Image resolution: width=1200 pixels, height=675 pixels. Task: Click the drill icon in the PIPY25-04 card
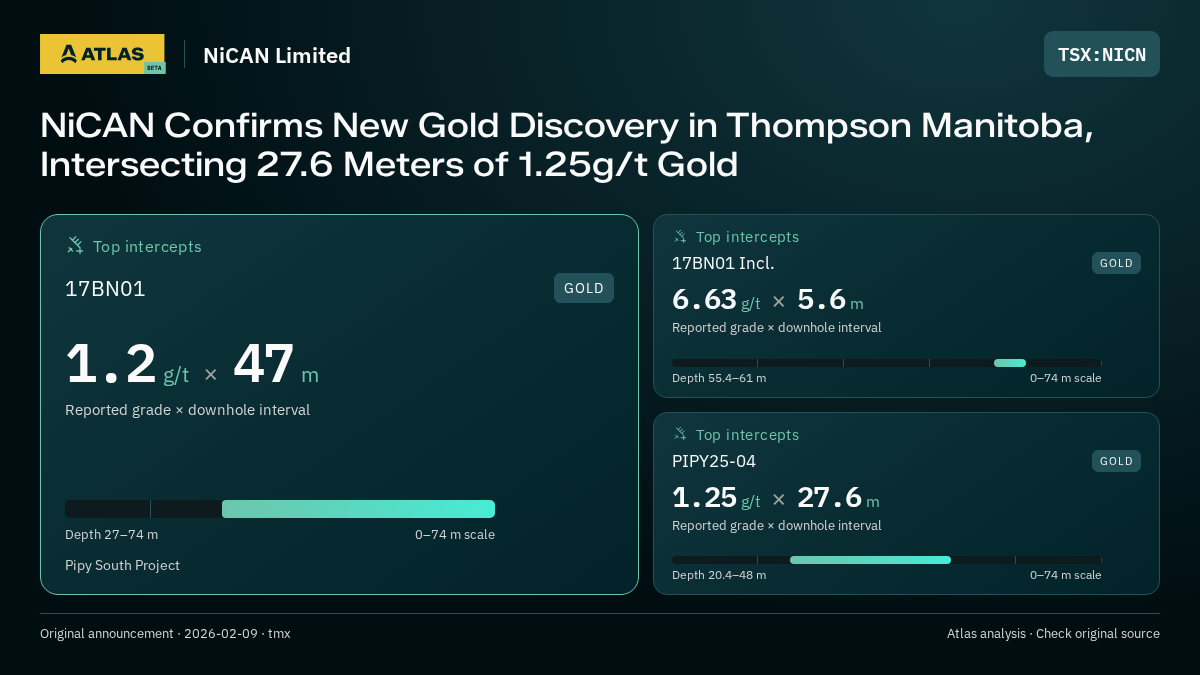click(680, 434)
